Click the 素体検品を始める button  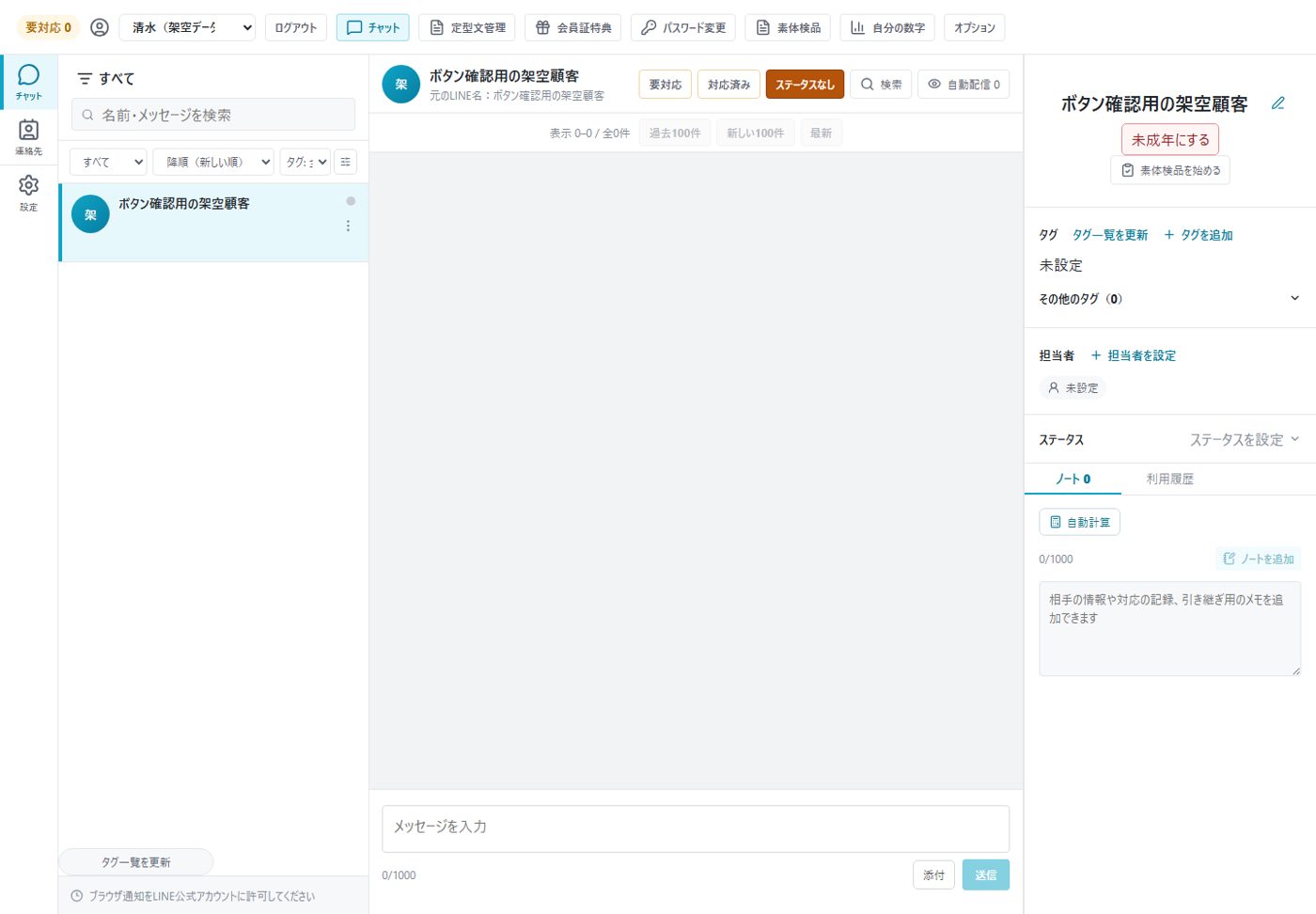(1170, 170)
